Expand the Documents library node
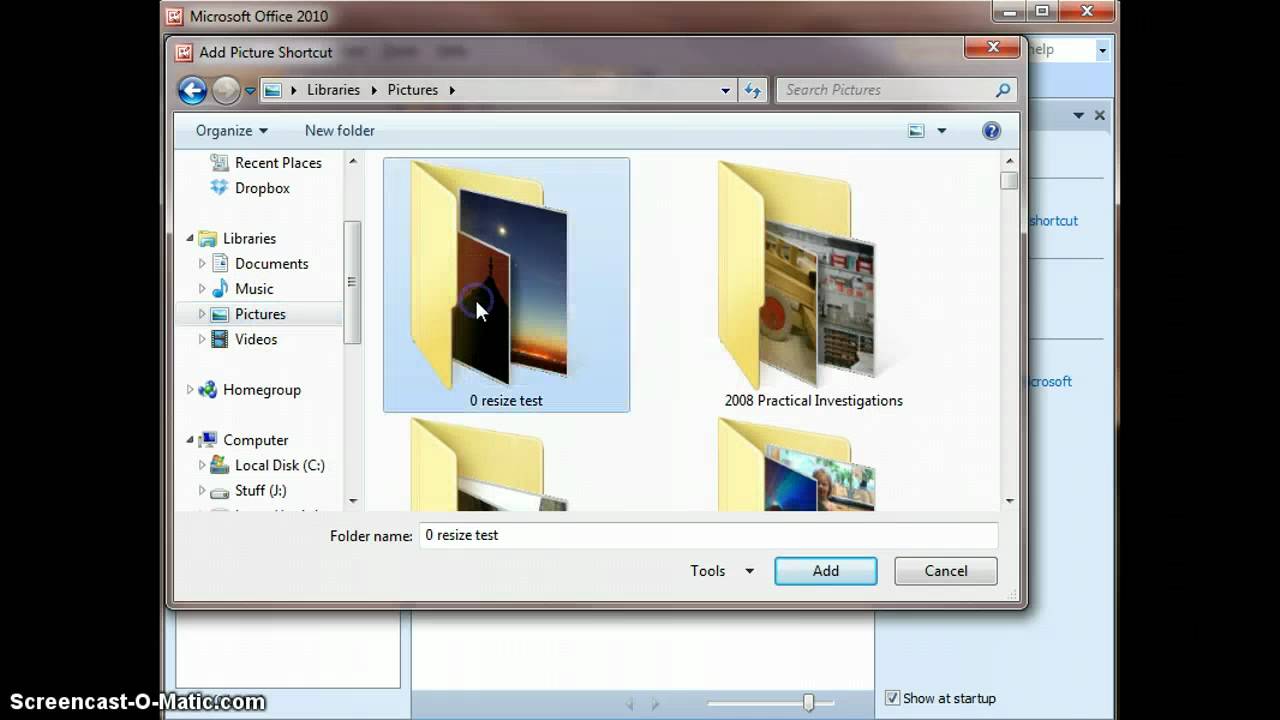 coord(202,264)
